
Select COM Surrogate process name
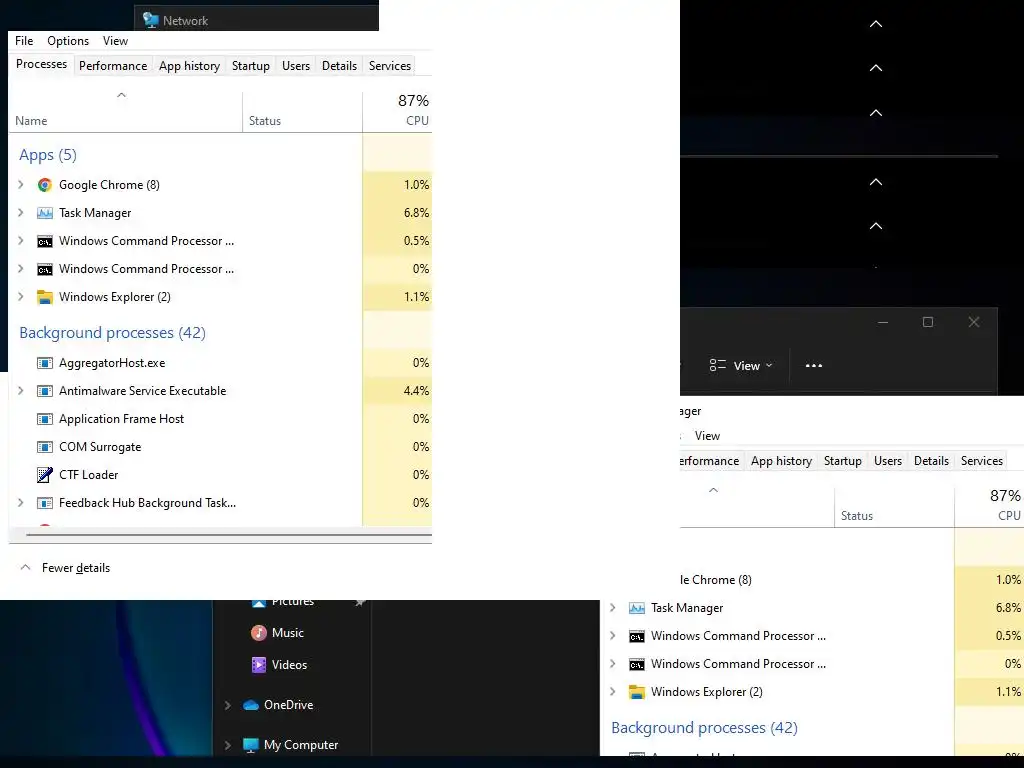(100, 447)
